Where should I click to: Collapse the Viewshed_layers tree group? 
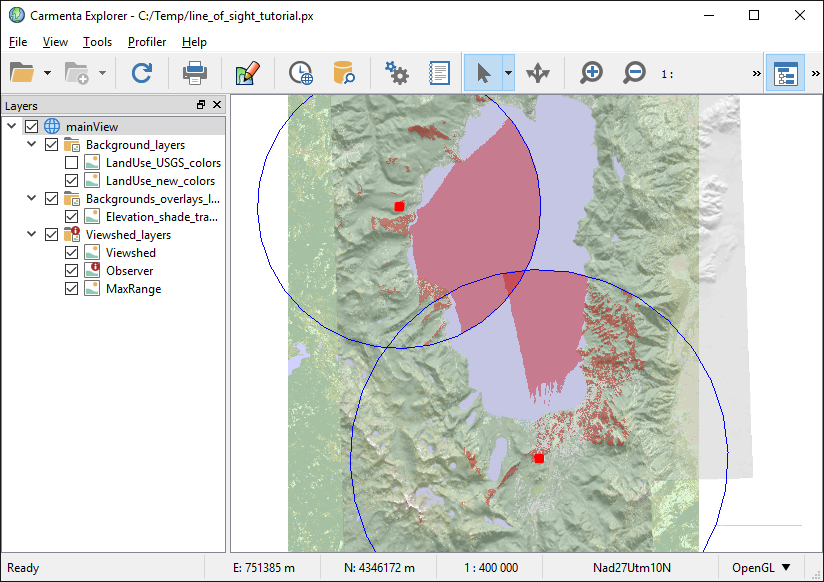tap(32, 235)
